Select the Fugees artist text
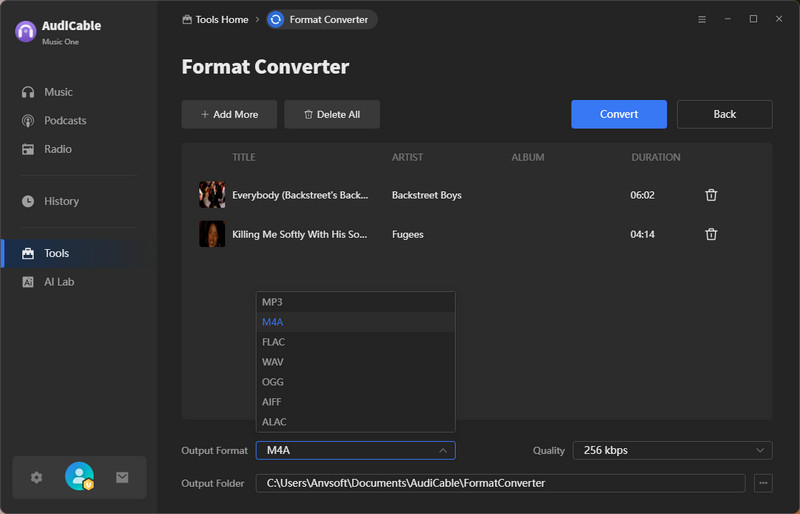Image resolution: width=800 pixels, height=514 pixels. pos(408,234)
